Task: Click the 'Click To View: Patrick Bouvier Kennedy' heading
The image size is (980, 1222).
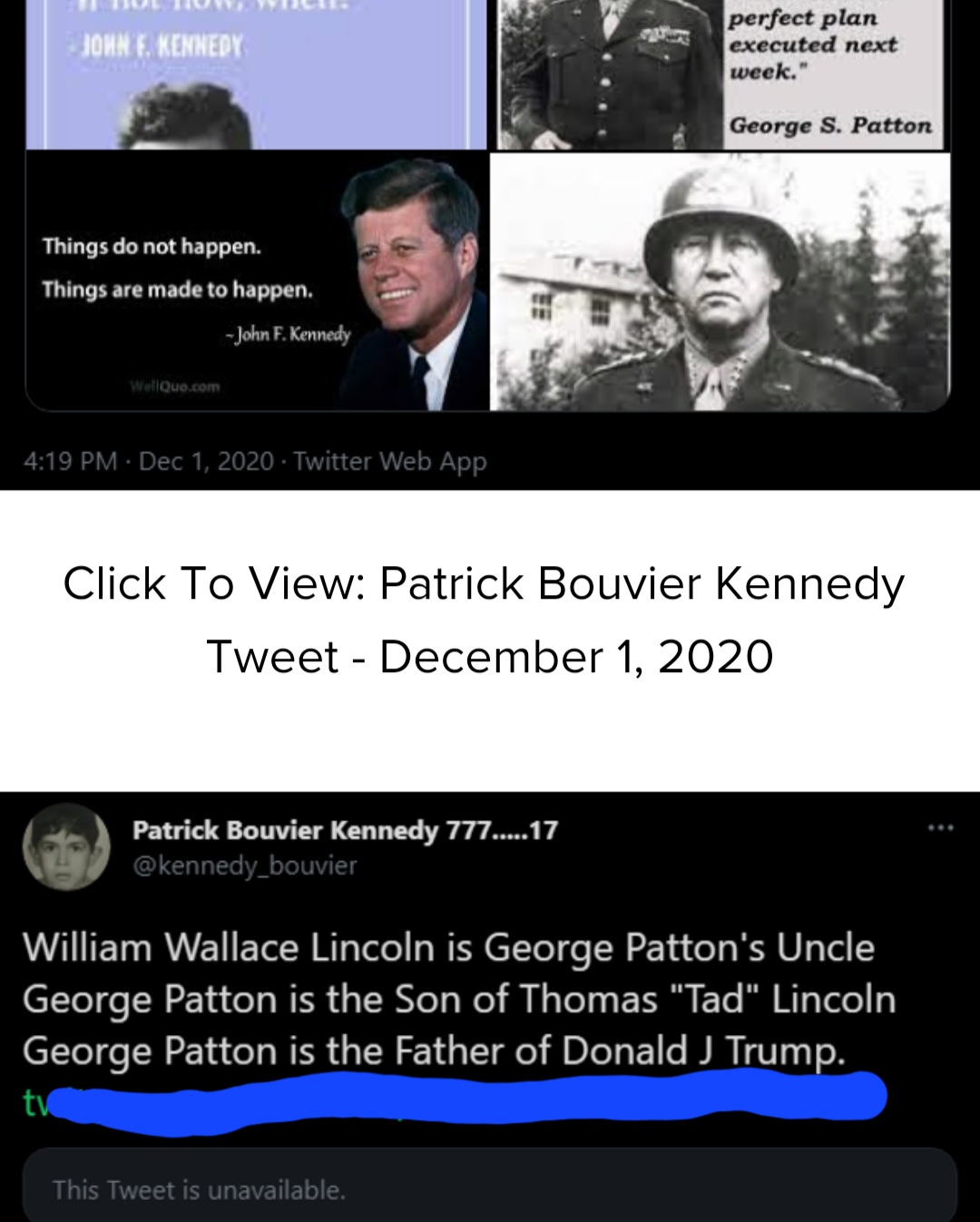Action: [x=484, y=583]
